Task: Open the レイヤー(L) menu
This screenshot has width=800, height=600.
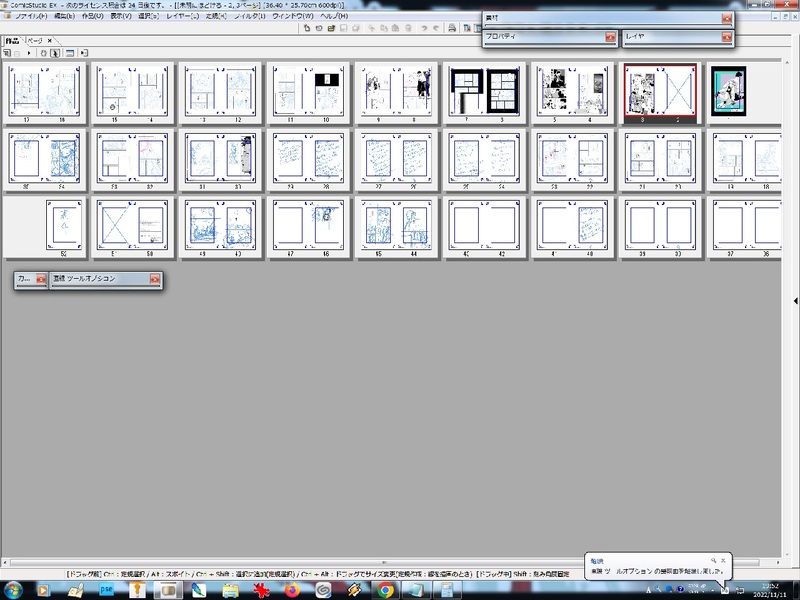Action: pos(182,16)
